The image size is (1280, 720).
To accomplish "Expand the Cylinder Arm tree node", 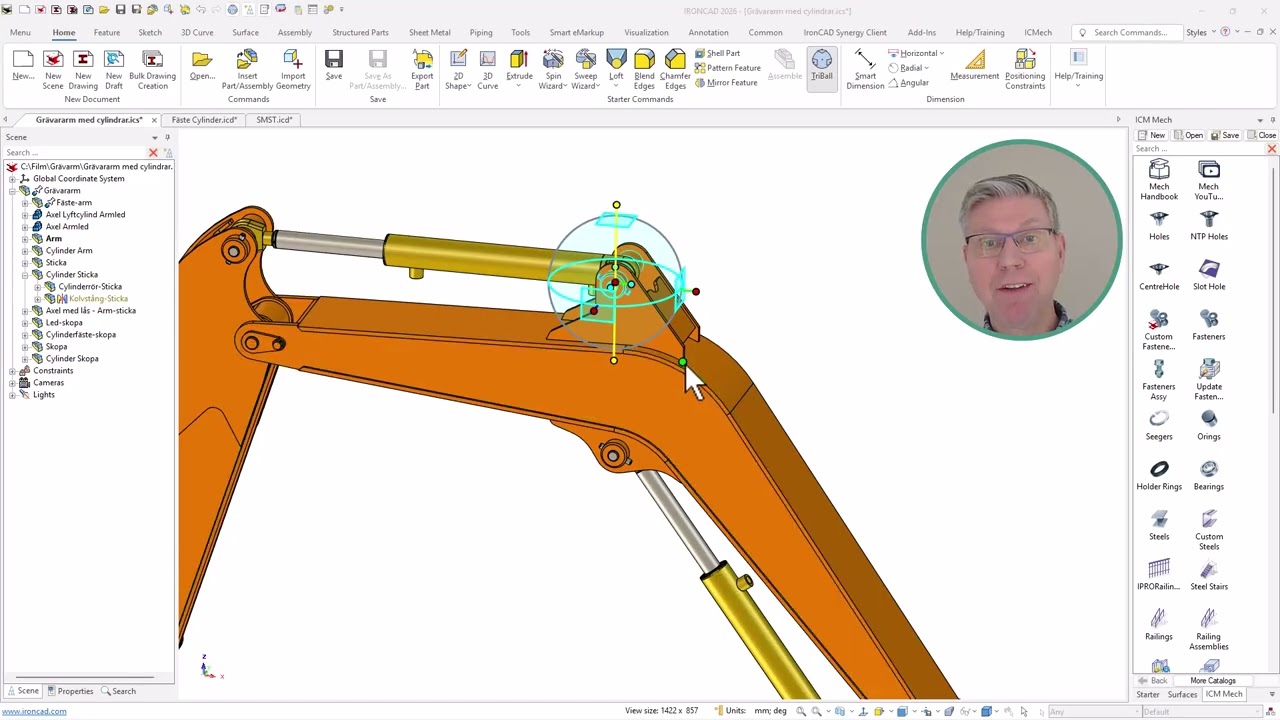I will point(25,251).
